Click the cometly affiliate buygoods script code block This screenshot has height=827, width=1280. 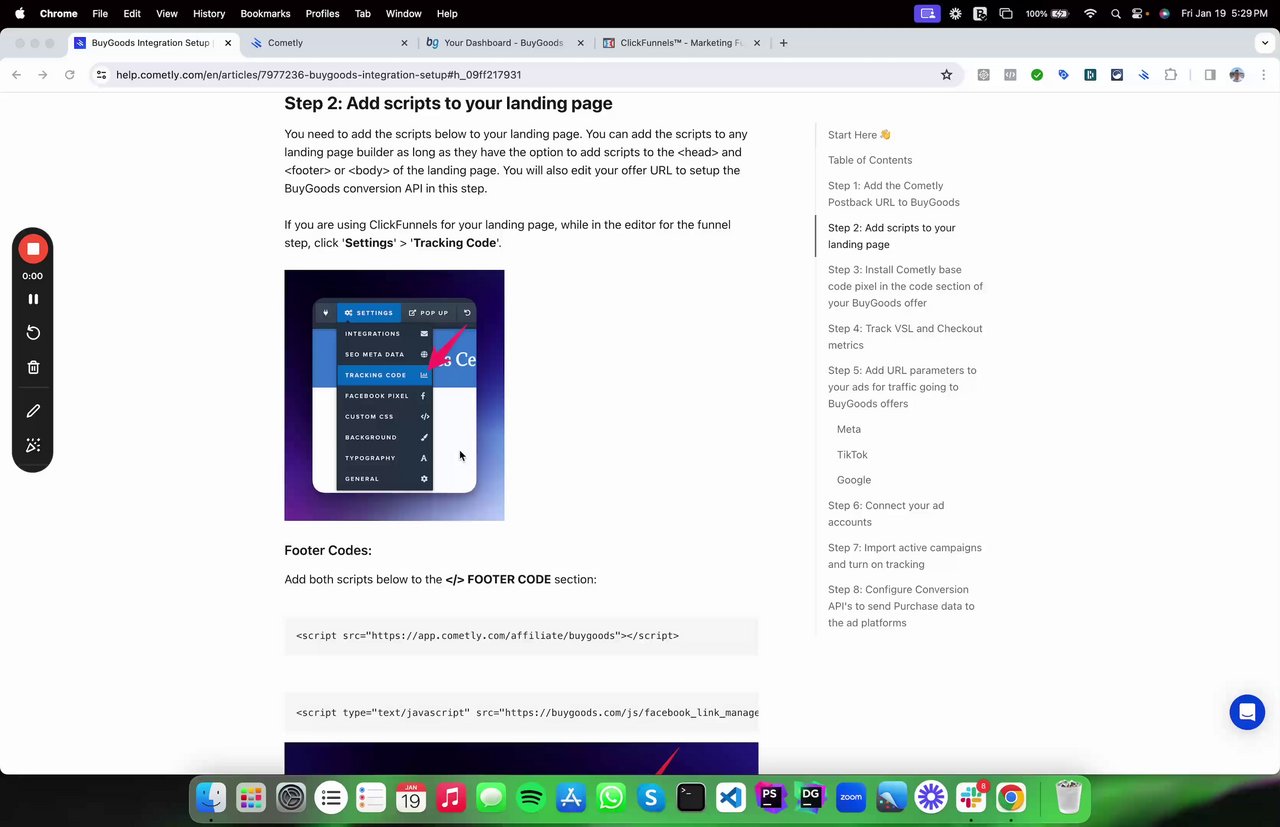click(521, 636)
